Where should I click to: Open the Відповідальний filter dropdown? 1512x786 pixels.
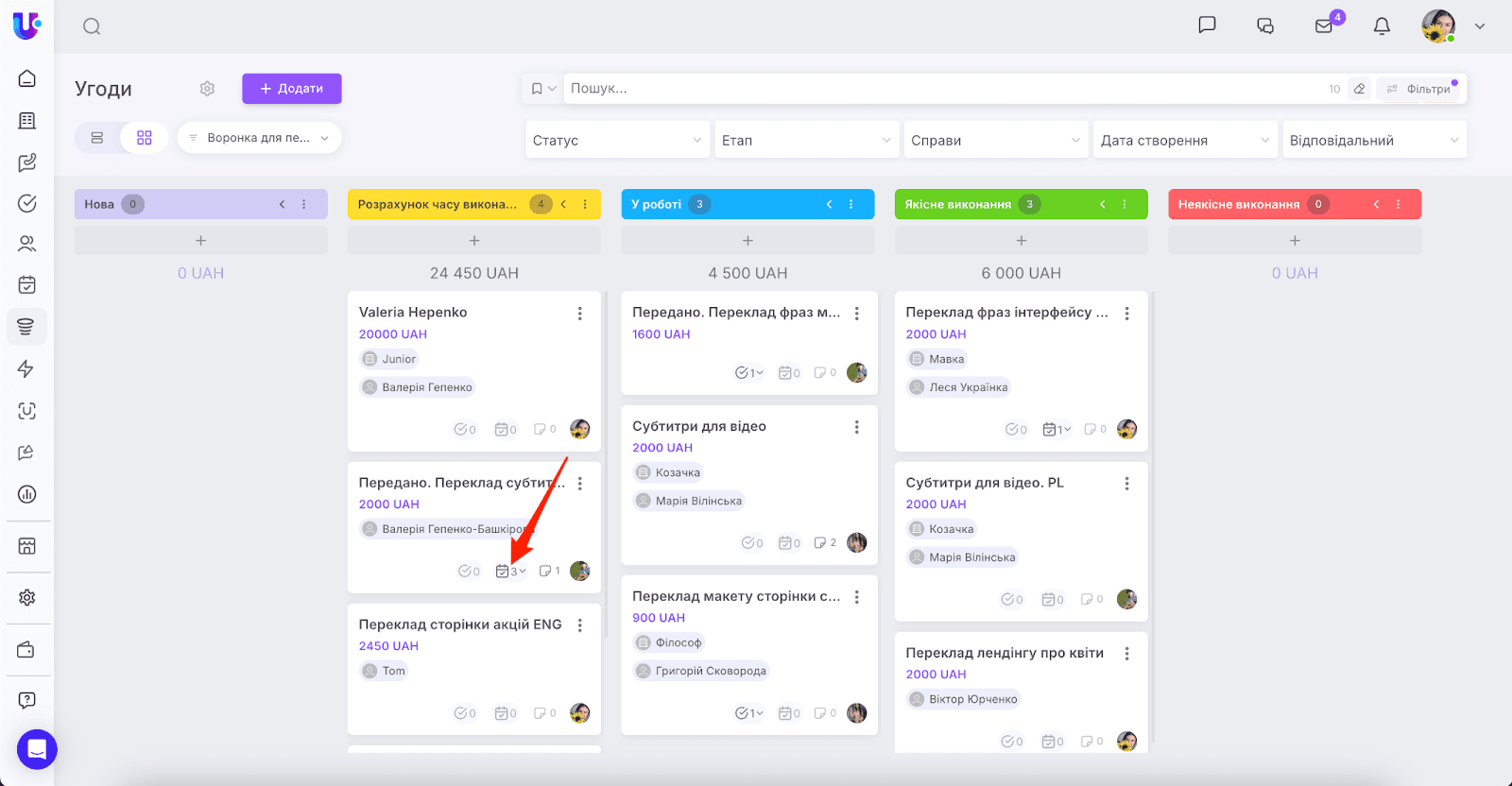pyautogui.click(x=1373, y=140)
